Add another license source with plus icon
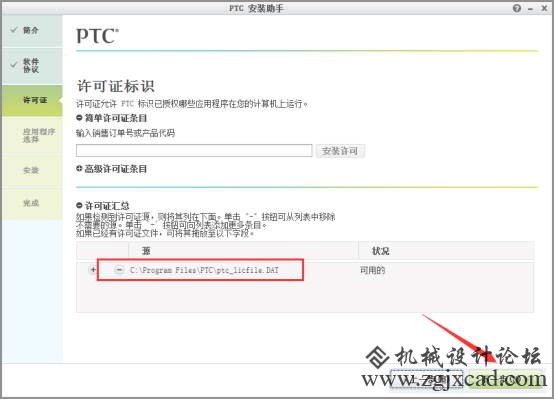Screen dimensions: 554x400 coord(93,270)
